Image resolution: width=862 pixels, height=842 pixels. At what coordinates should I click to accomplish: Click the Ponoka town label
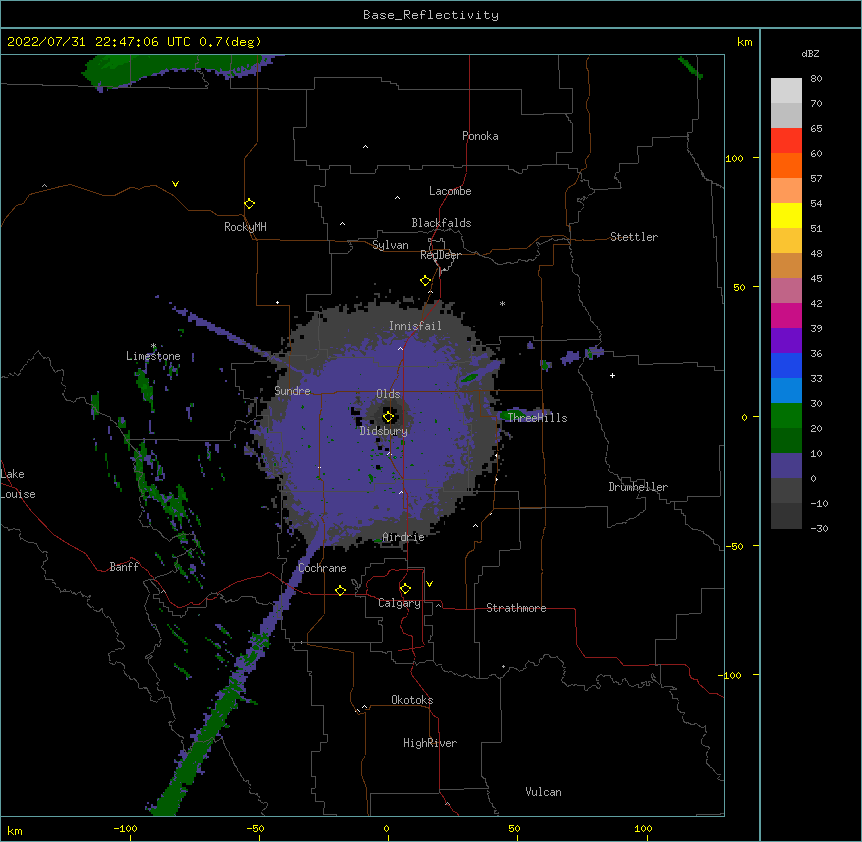[480, 136]
